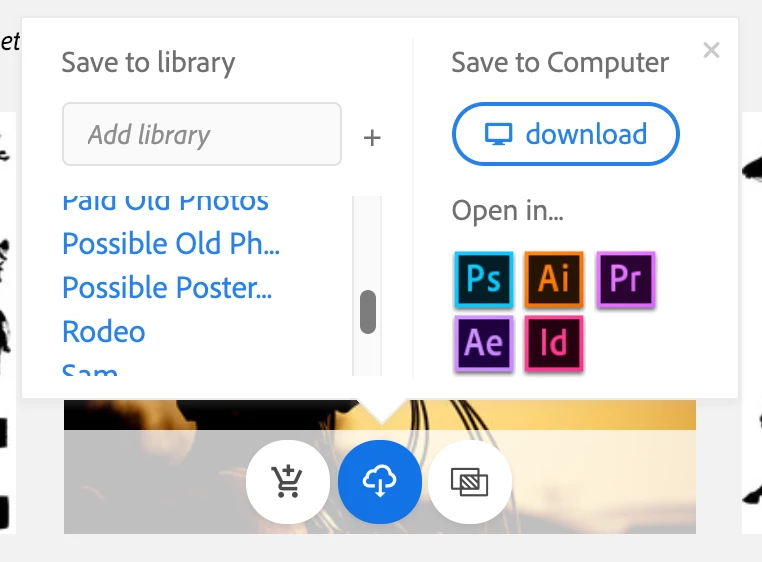Select the Possible Old Ph... library
This screenshot has width=762, height=562.
(x=171, y=243)
